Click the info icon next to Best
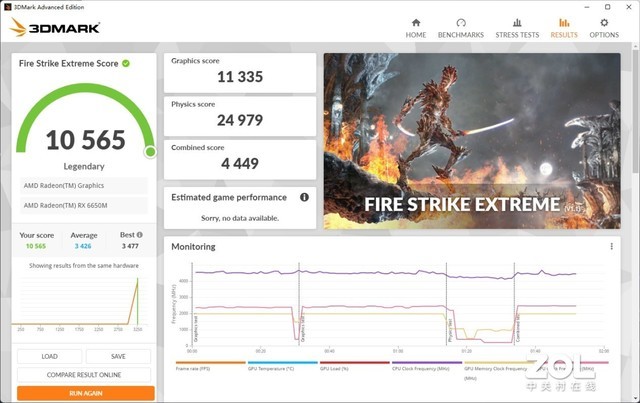The width and height of the screenshot is (640, 403). coord(140,235)
